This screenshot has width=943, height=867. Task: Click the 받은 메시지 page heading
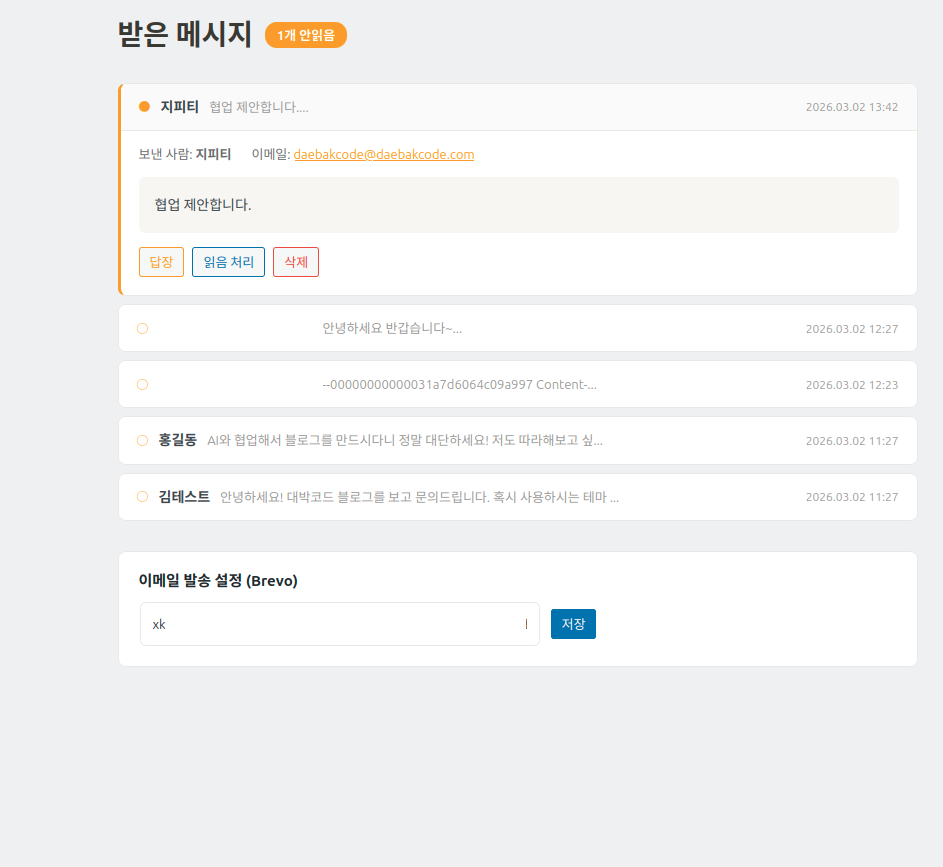tap(184, 34)
